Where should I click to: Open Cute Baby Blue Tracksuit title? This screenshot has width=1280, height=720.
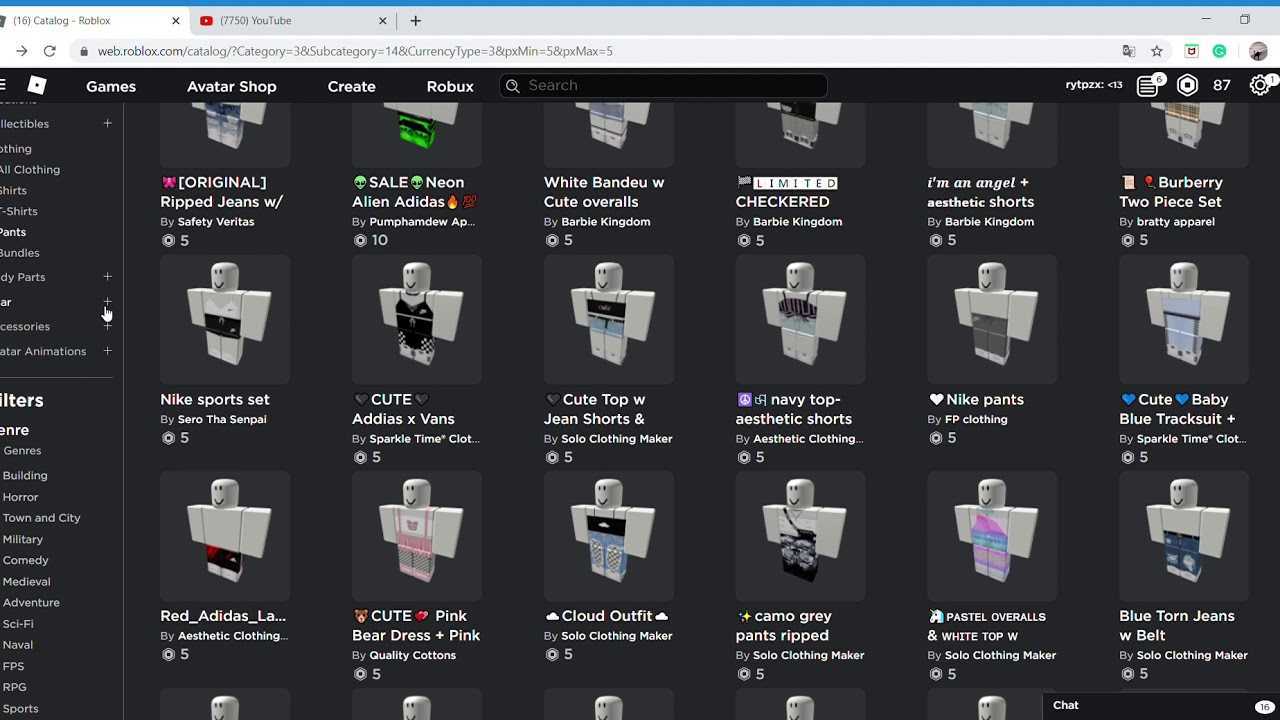[1178, 409]
